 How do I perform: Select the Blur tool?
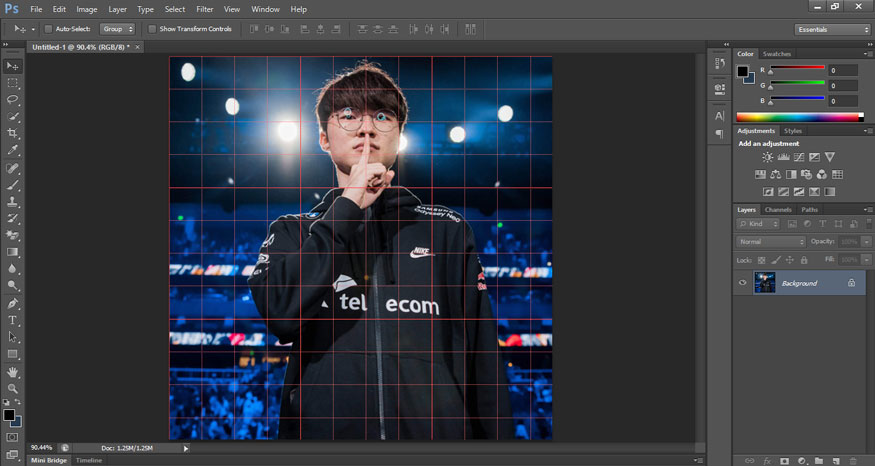(x=12, y=268)
